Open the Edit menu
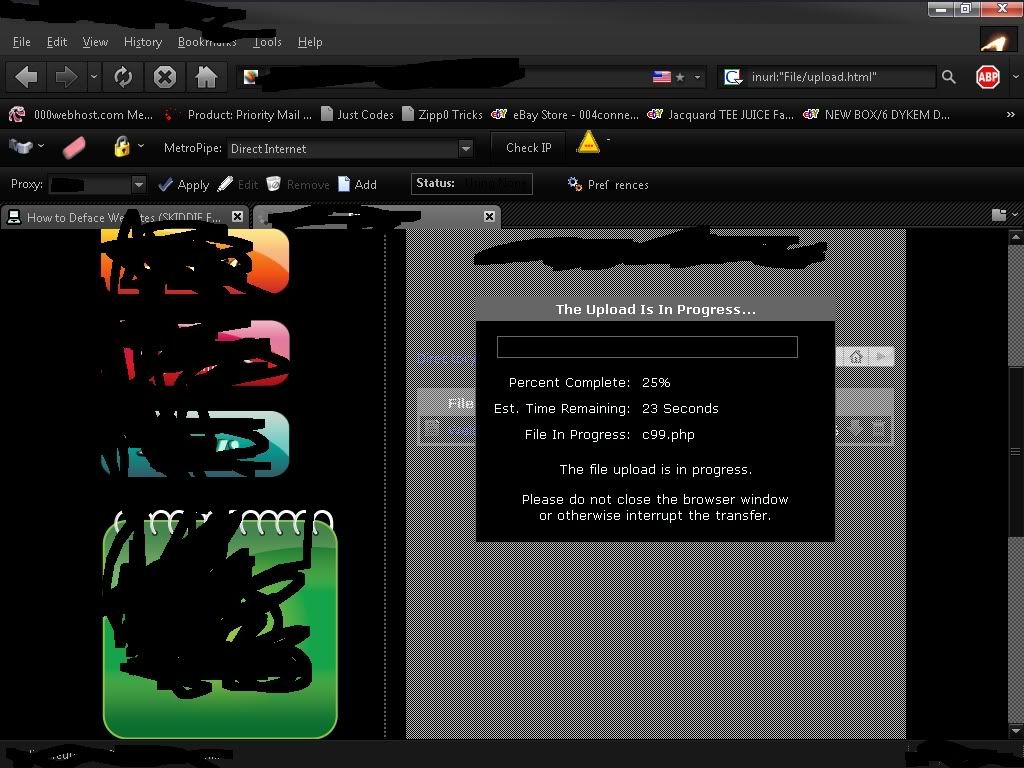This screenshot has width=1024, height=768. 57,42
